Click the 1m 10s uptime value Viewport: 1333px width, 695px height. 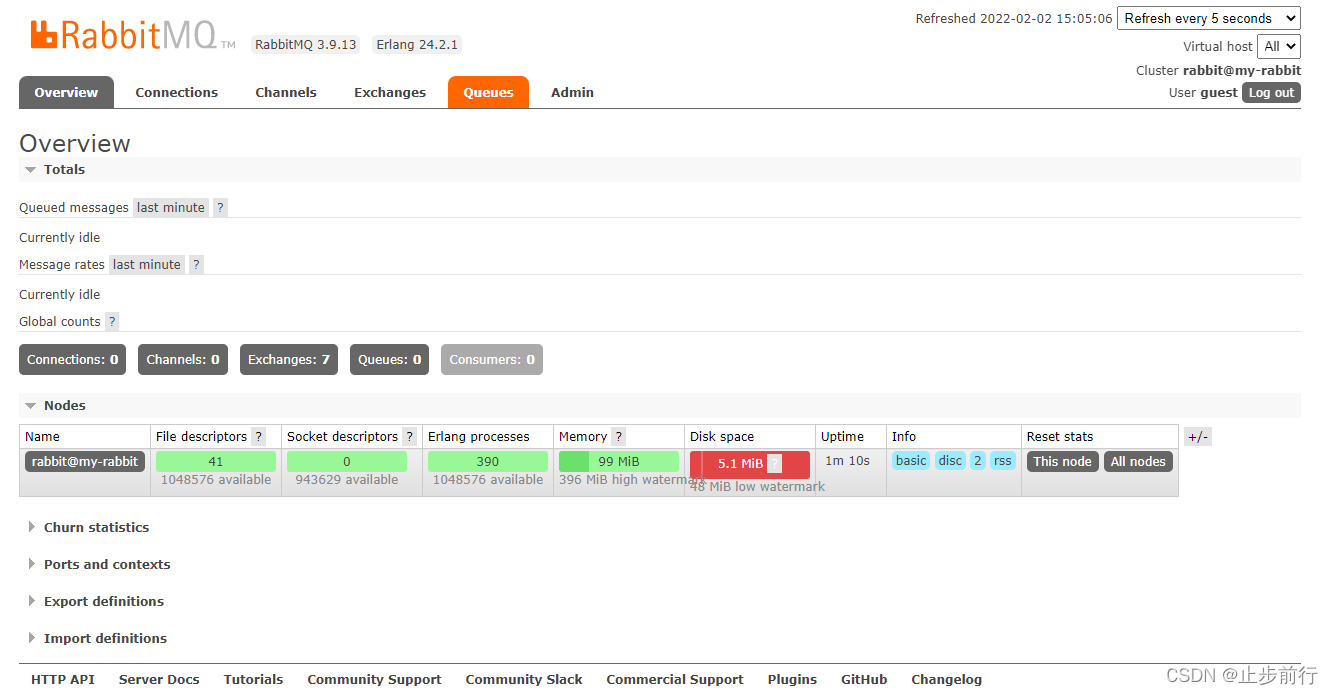coord(847,461)
